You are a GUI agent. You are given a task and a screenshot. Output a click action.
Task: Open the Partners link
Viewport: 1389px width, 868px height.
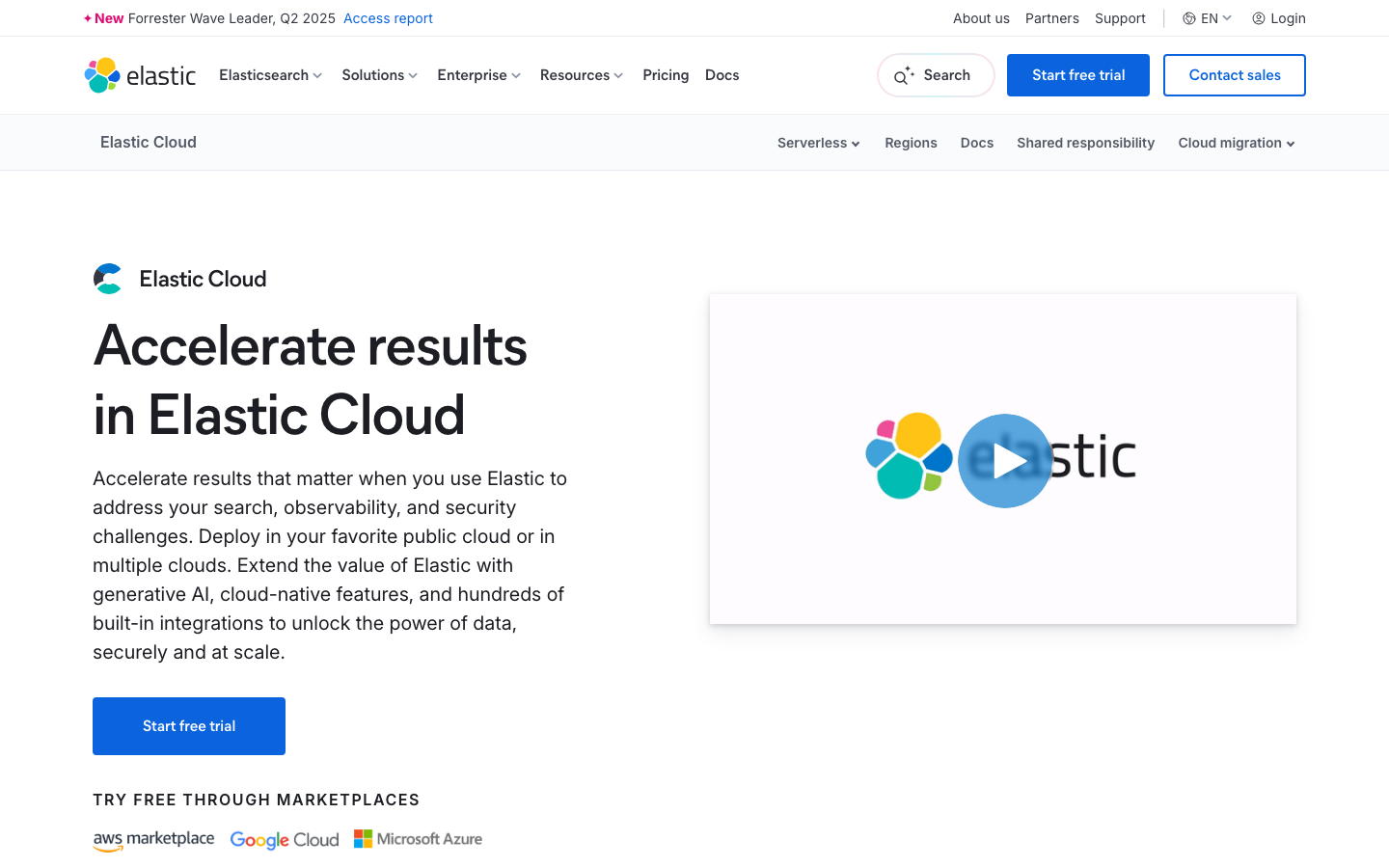tap(1051, 18)
